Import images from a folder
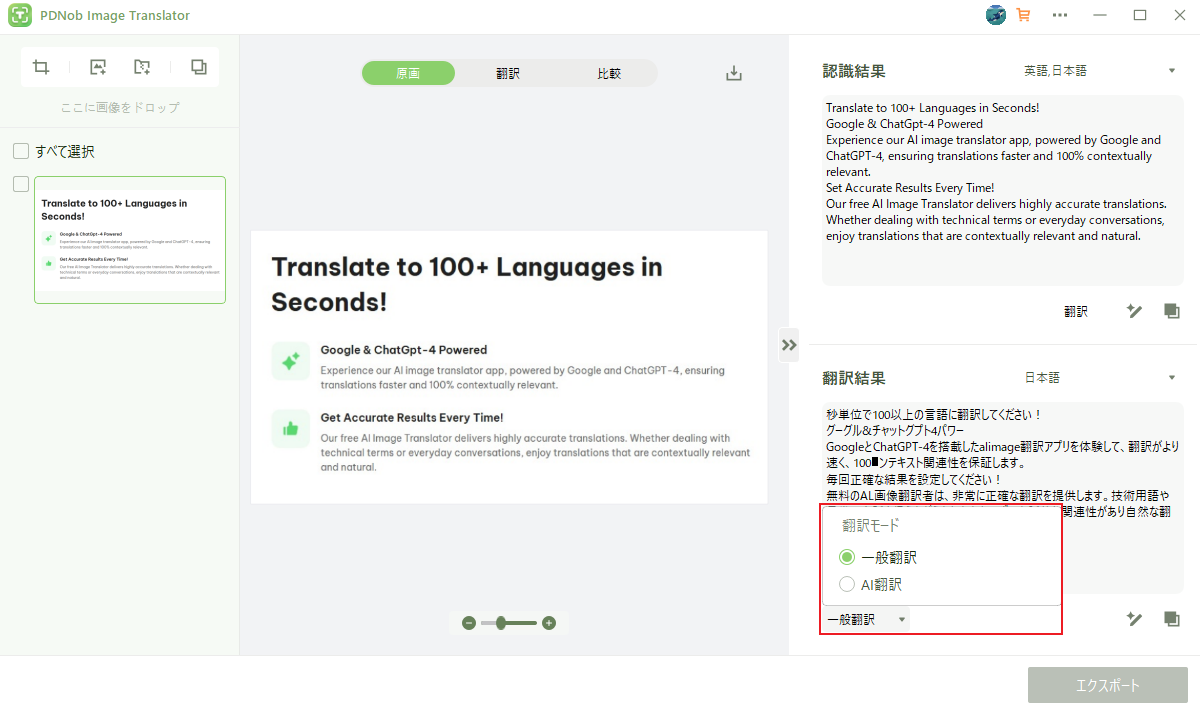The height and width of the screenshot is (715, 1200). (142, 66)
